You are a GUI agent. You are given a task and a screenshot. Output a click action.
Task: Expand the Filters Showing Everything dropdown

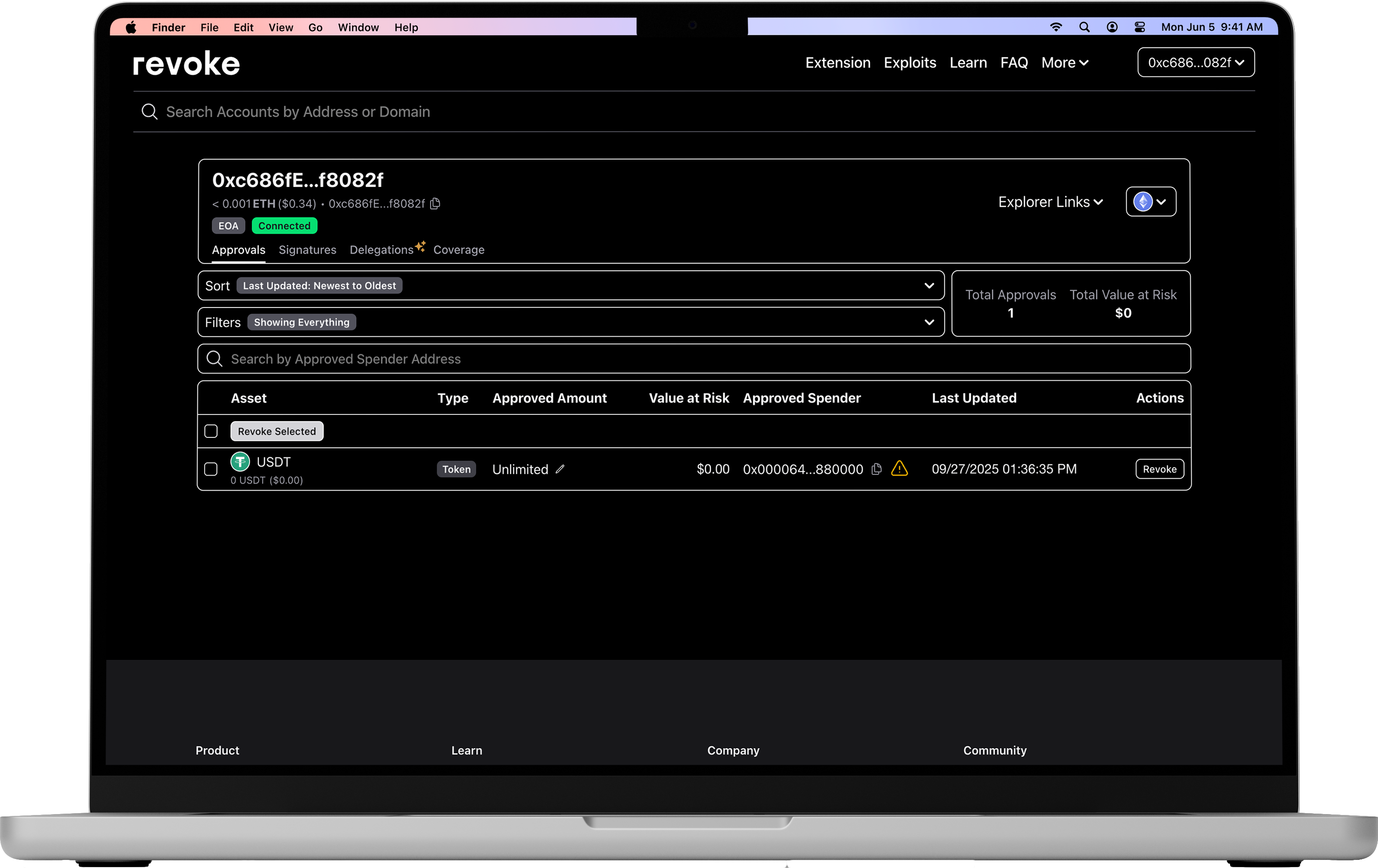coord(928,322)
